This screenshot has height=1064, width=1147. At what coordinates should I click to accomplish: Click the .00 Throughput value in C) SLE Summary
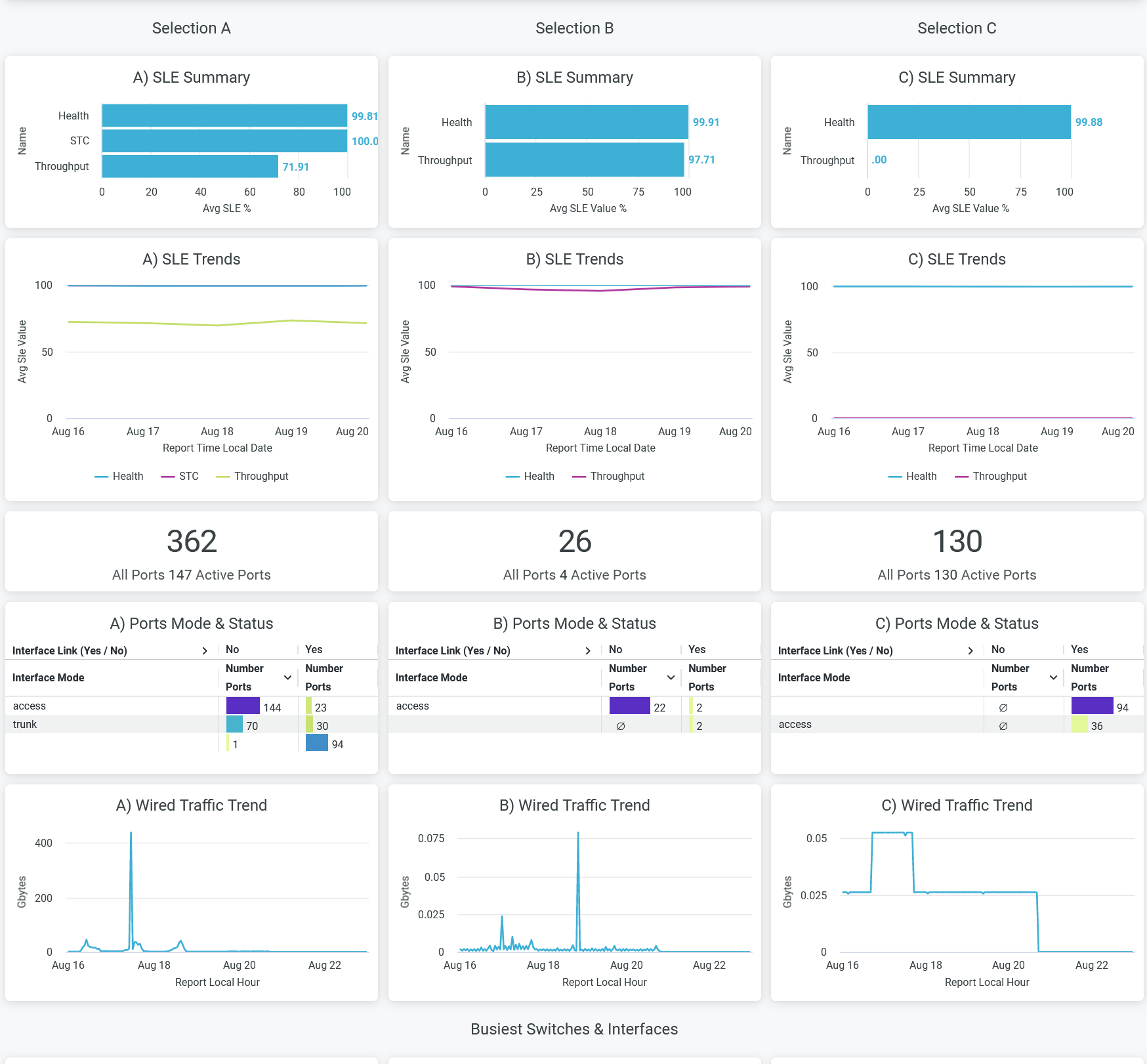point(879,160)
